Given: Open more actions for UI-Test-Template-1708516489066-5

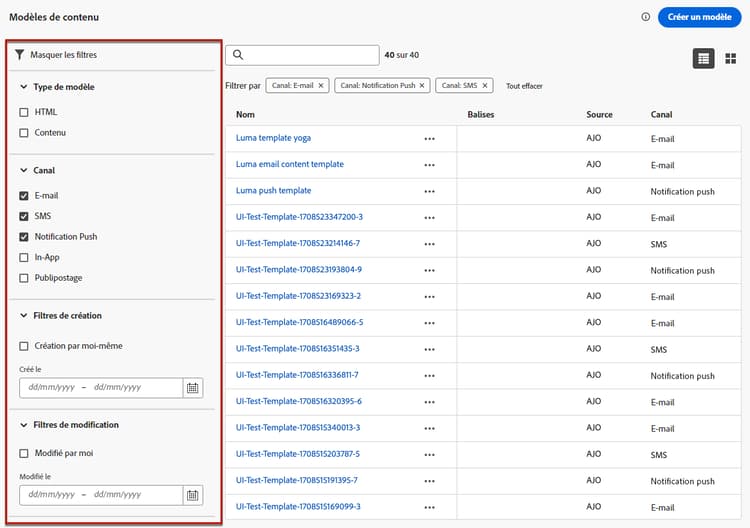Looking at the screenshot, I should [x=430, y=323].
